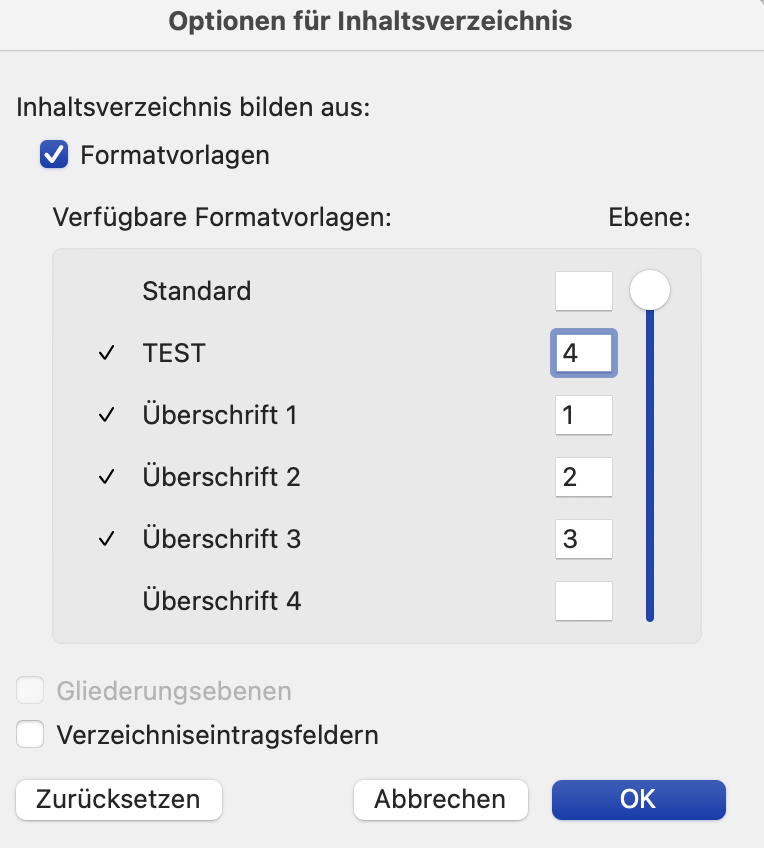Click the blue scrollbar track below the knob
764x848 pixels.
tap(650, 465)
